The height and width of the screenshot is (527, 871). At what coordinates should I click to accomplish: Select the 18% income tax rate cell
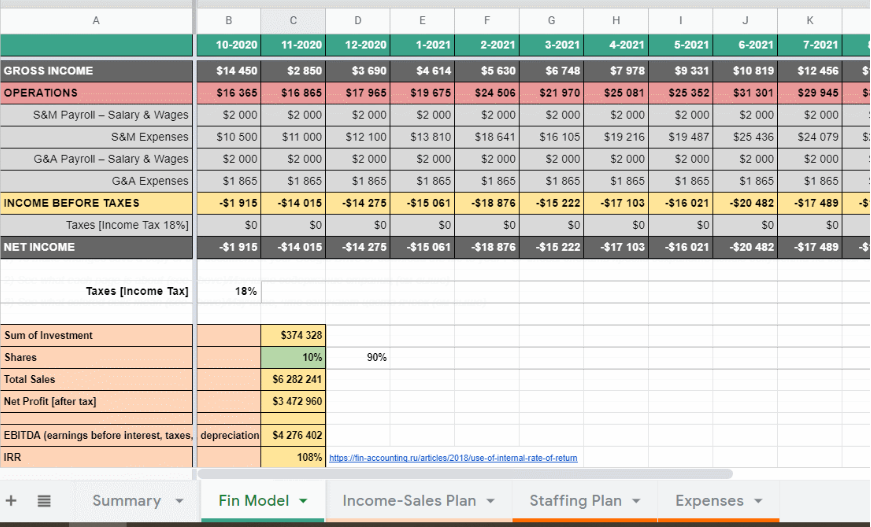tap(229, 291)
